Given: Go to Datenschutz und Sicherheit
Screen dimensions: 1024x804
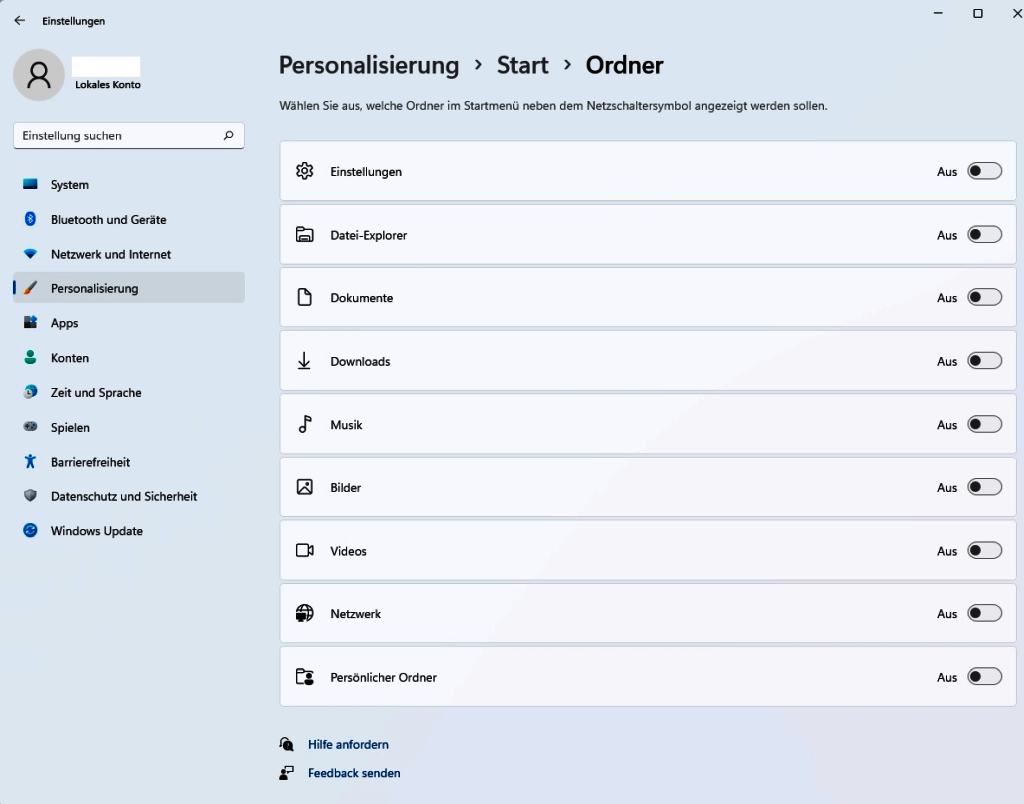Looking at the screenshot, I should coord(129,496).
